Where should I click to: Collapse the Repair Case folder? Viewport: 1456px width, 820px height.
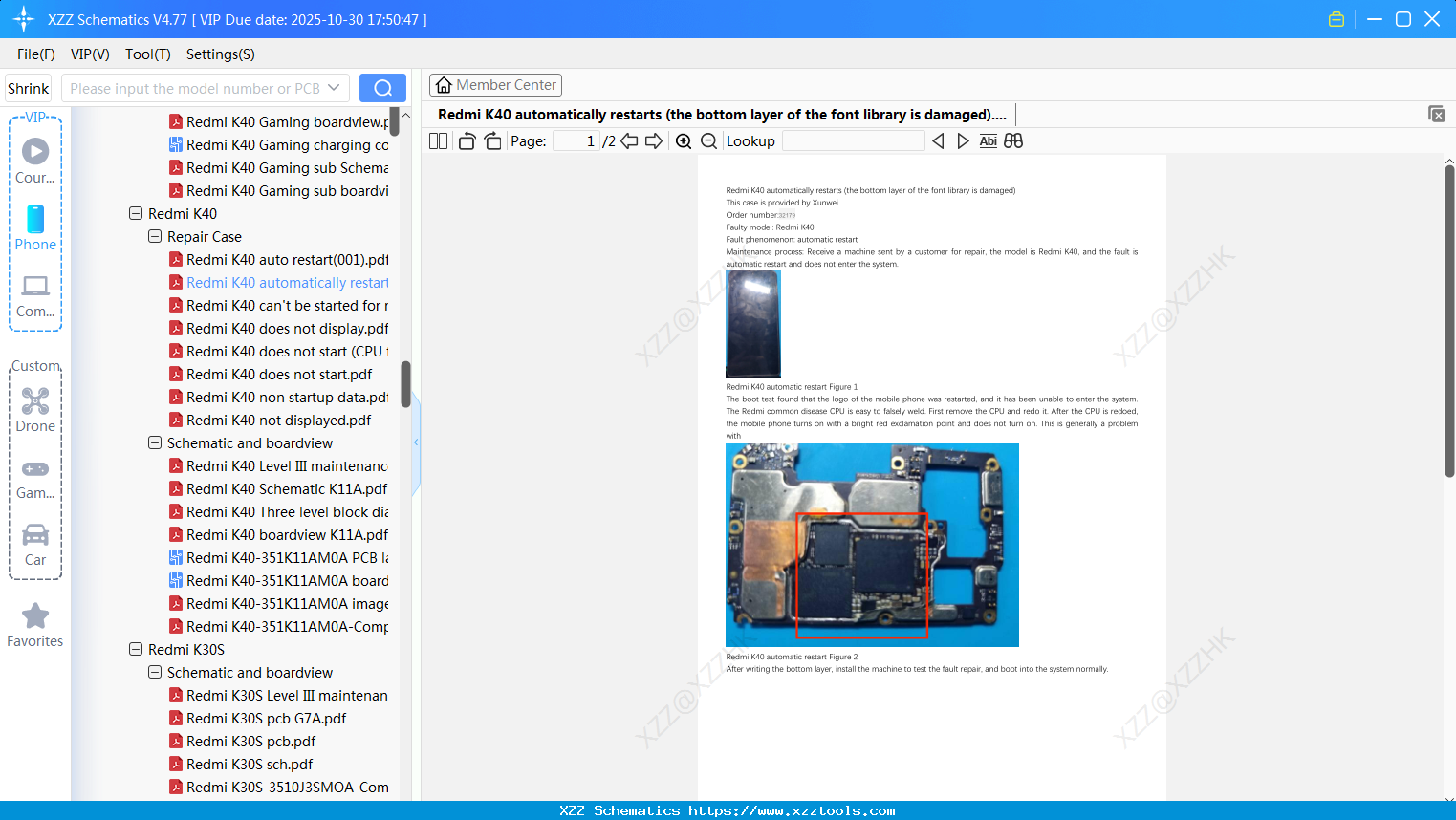pyautogui.click(x=155, y=236)
